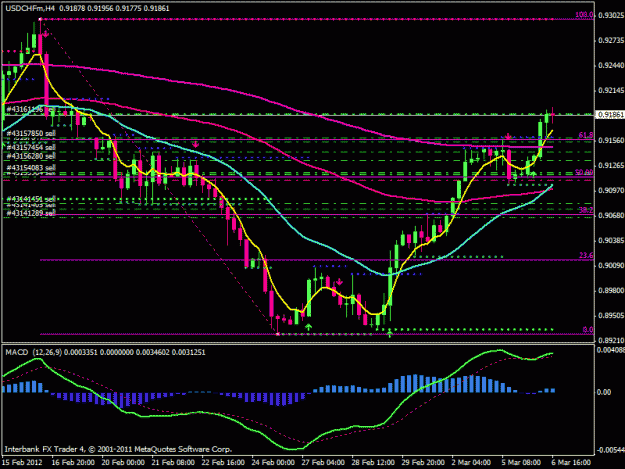625x469 pixels.
Task: Click the 5 Mar 08:00 time label
Action: pyautogui.click(x=521, y=463)
